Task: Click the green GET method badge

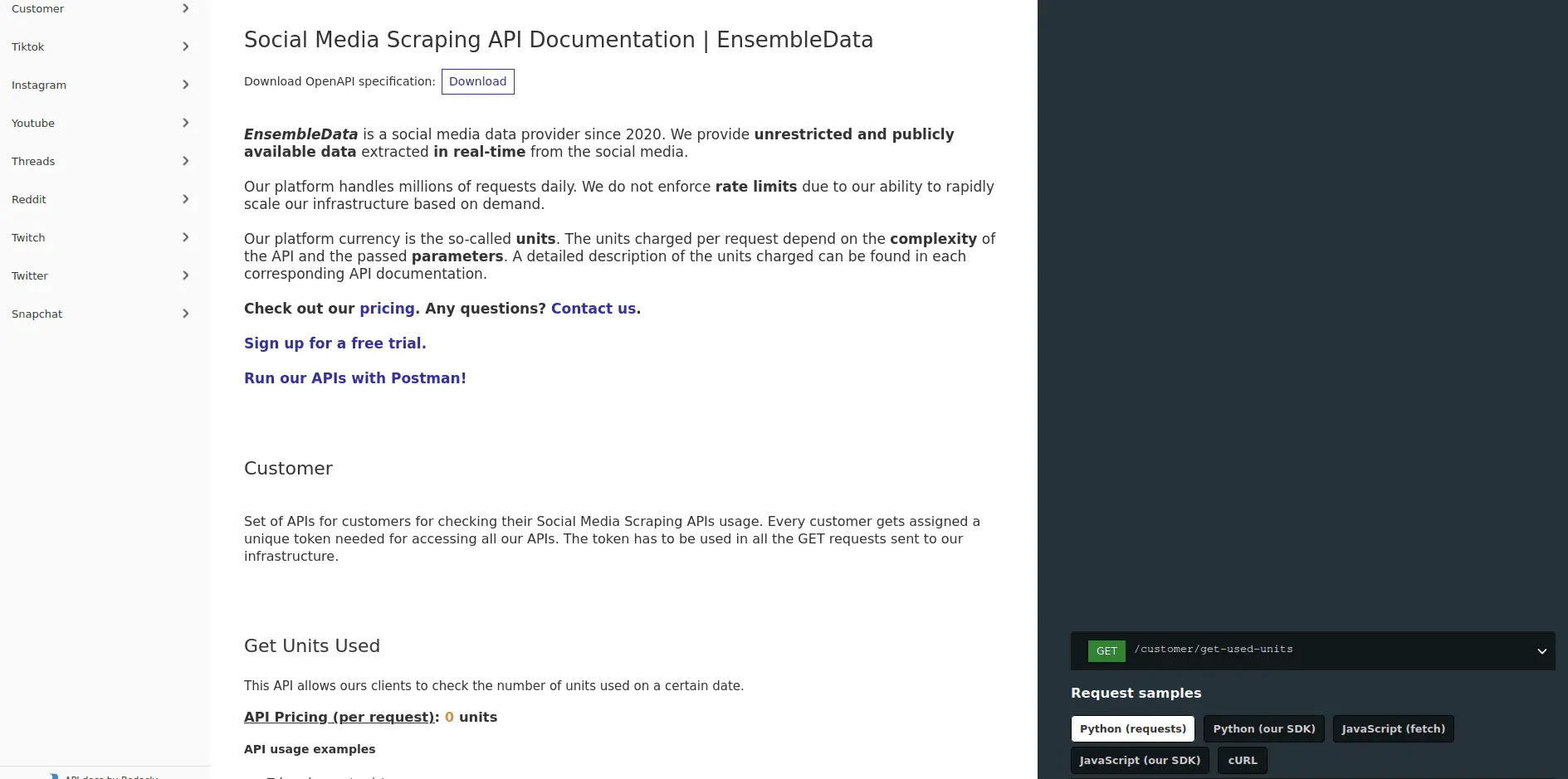Action: pos(1106,651)
